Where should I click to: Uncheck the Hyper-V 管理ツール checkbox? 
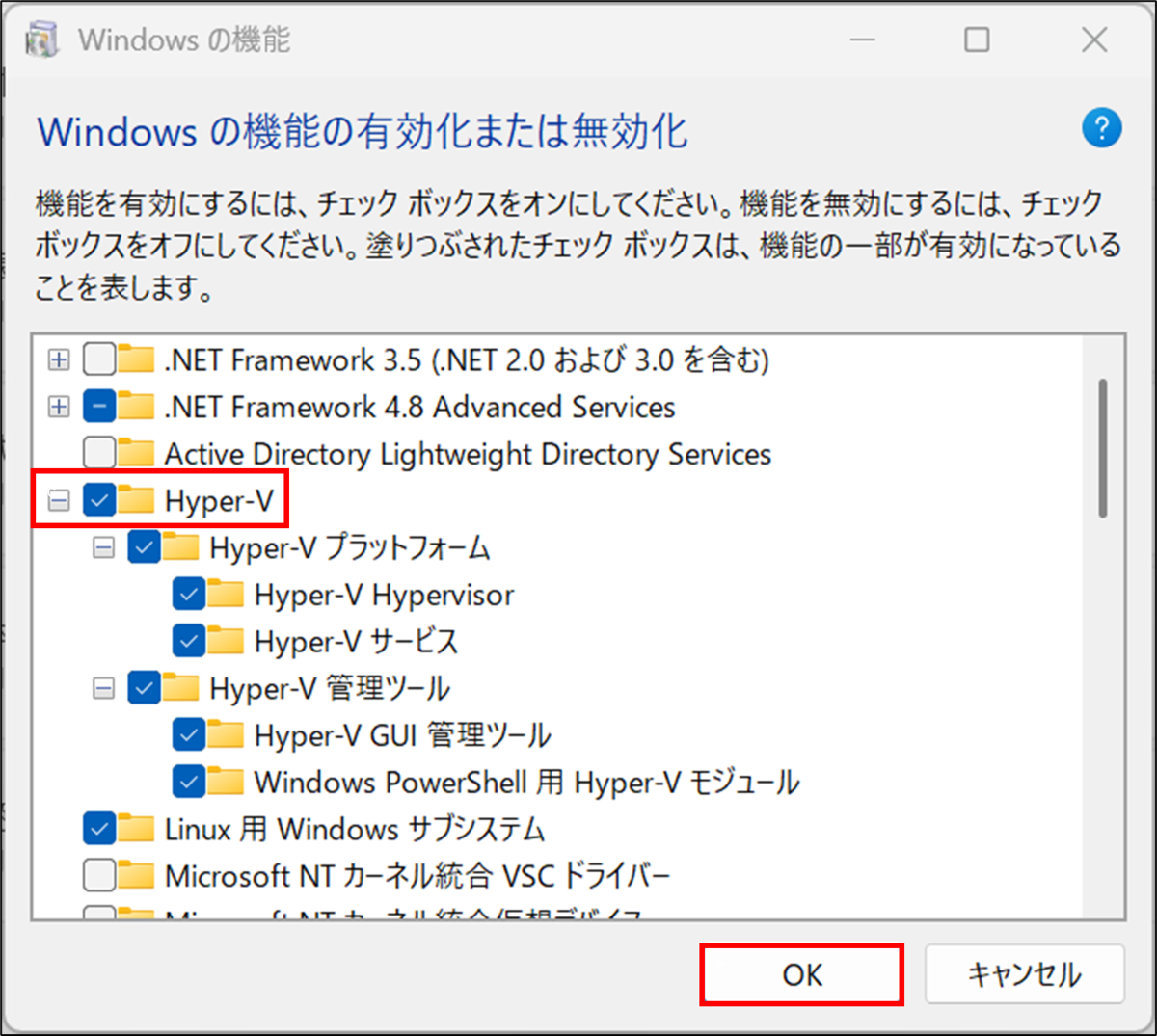tap(144, 688)
